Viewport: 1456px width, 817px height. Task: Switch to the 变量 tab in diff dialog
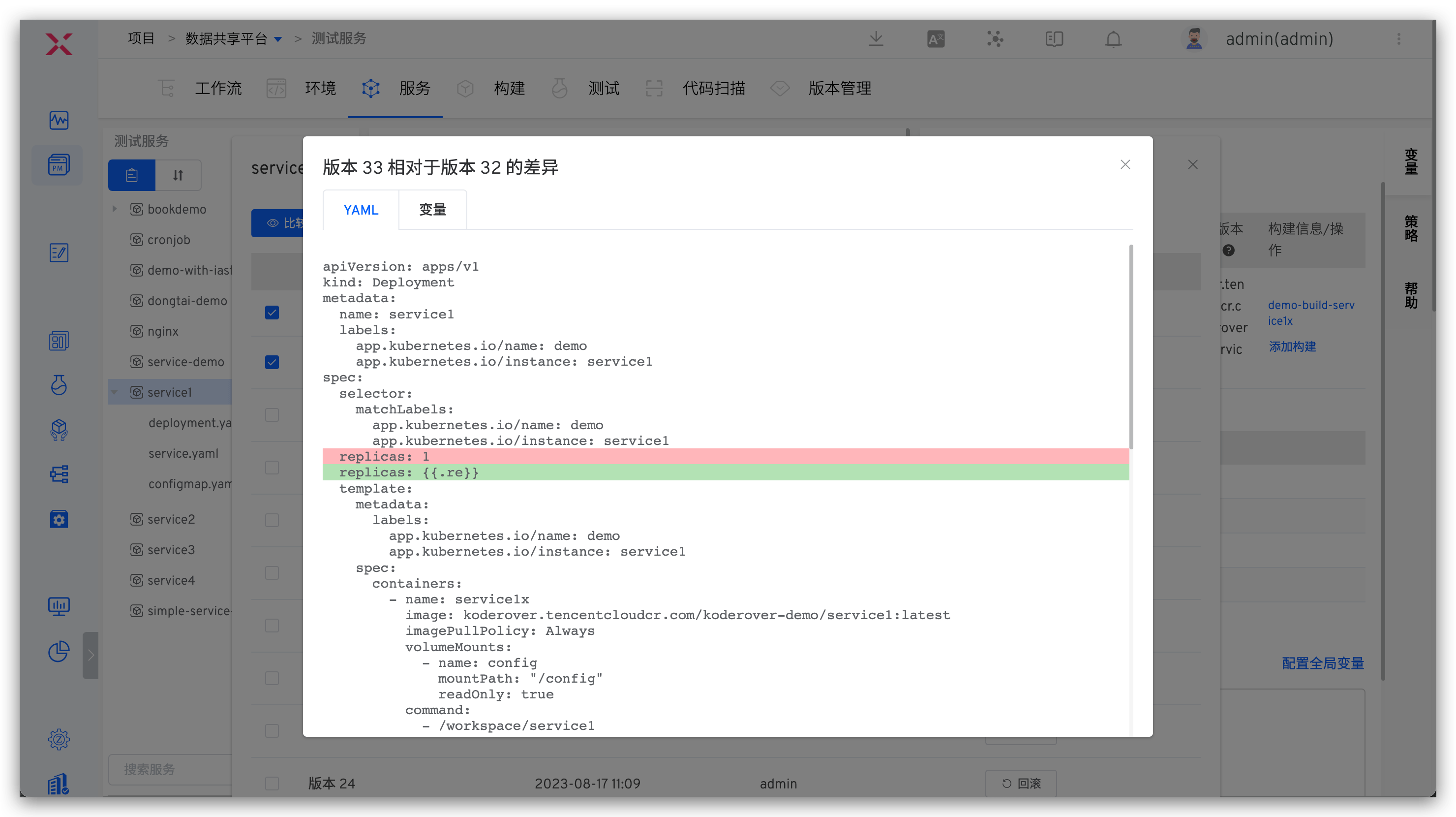click(432, 210)
